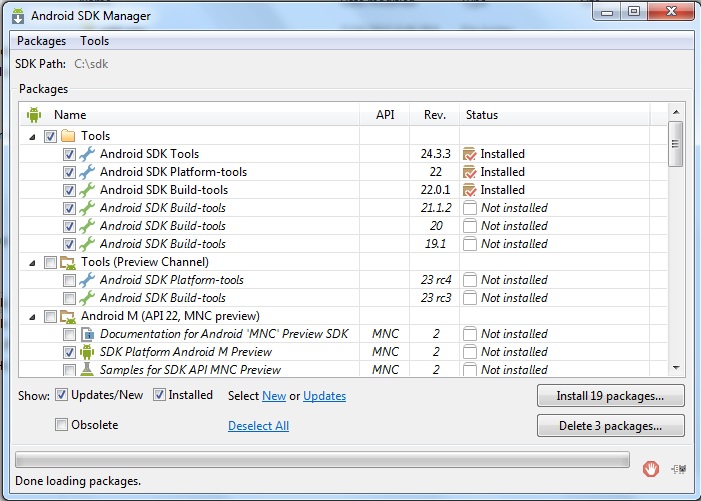Click the log window icon at bottom right
Image resolution: width=701 pixels, height=501 pixels.
click(x=680, y=467)
